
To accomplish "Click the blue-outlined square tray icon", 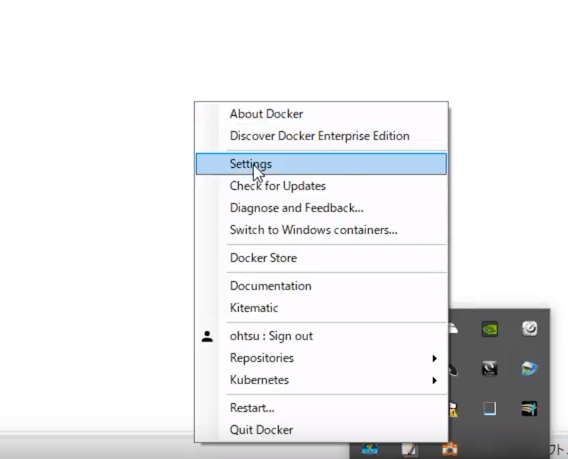I will coord(490,408).
